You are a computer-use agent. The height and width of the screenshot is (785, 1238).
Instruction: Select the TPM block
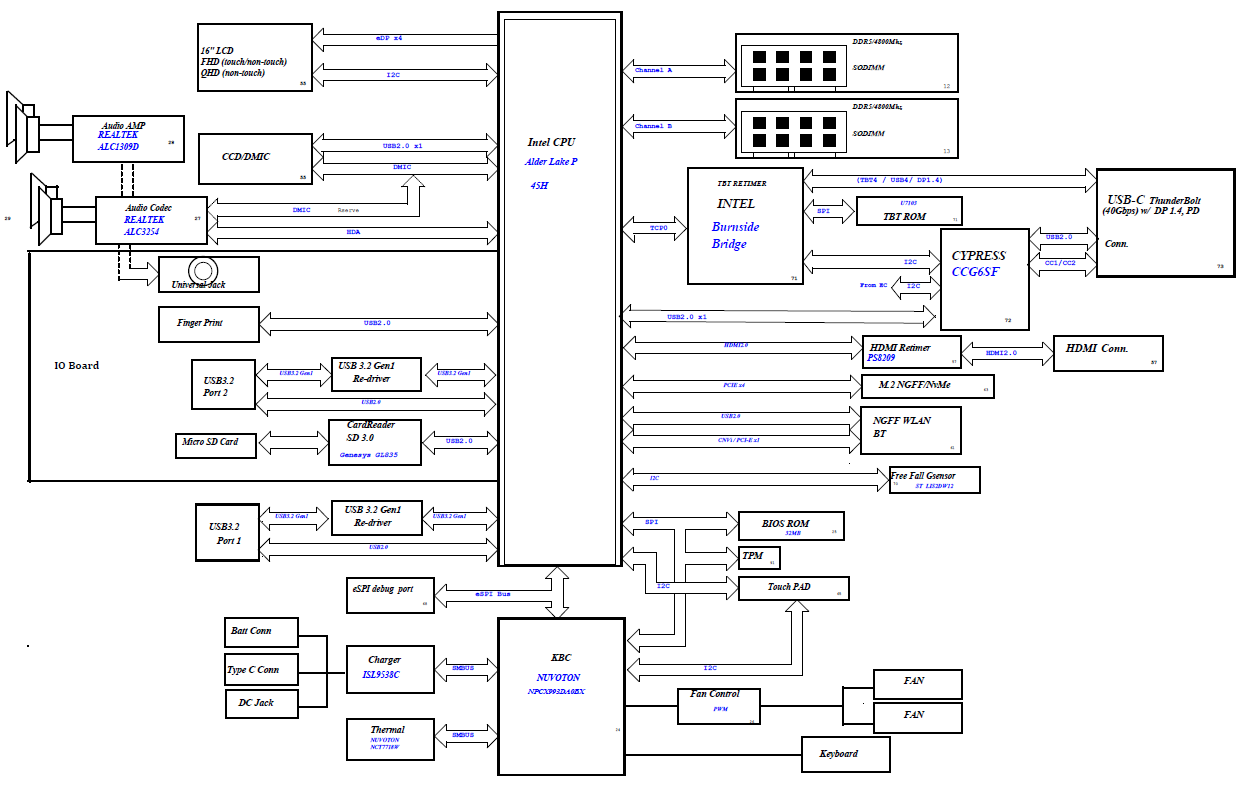[x=758, y=557]
